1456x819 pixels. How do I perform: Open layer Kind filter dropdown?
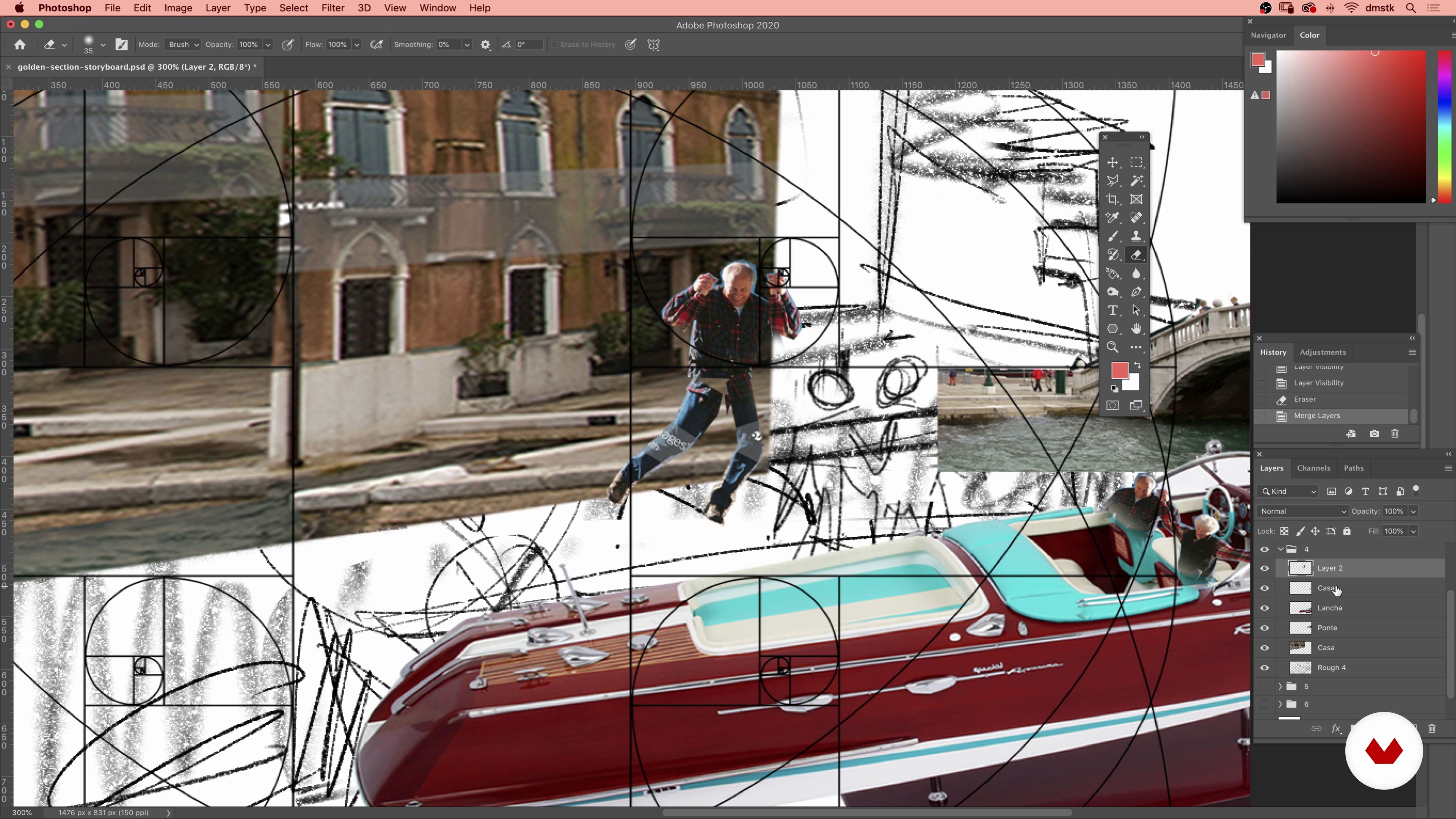tap(1288, 491)
